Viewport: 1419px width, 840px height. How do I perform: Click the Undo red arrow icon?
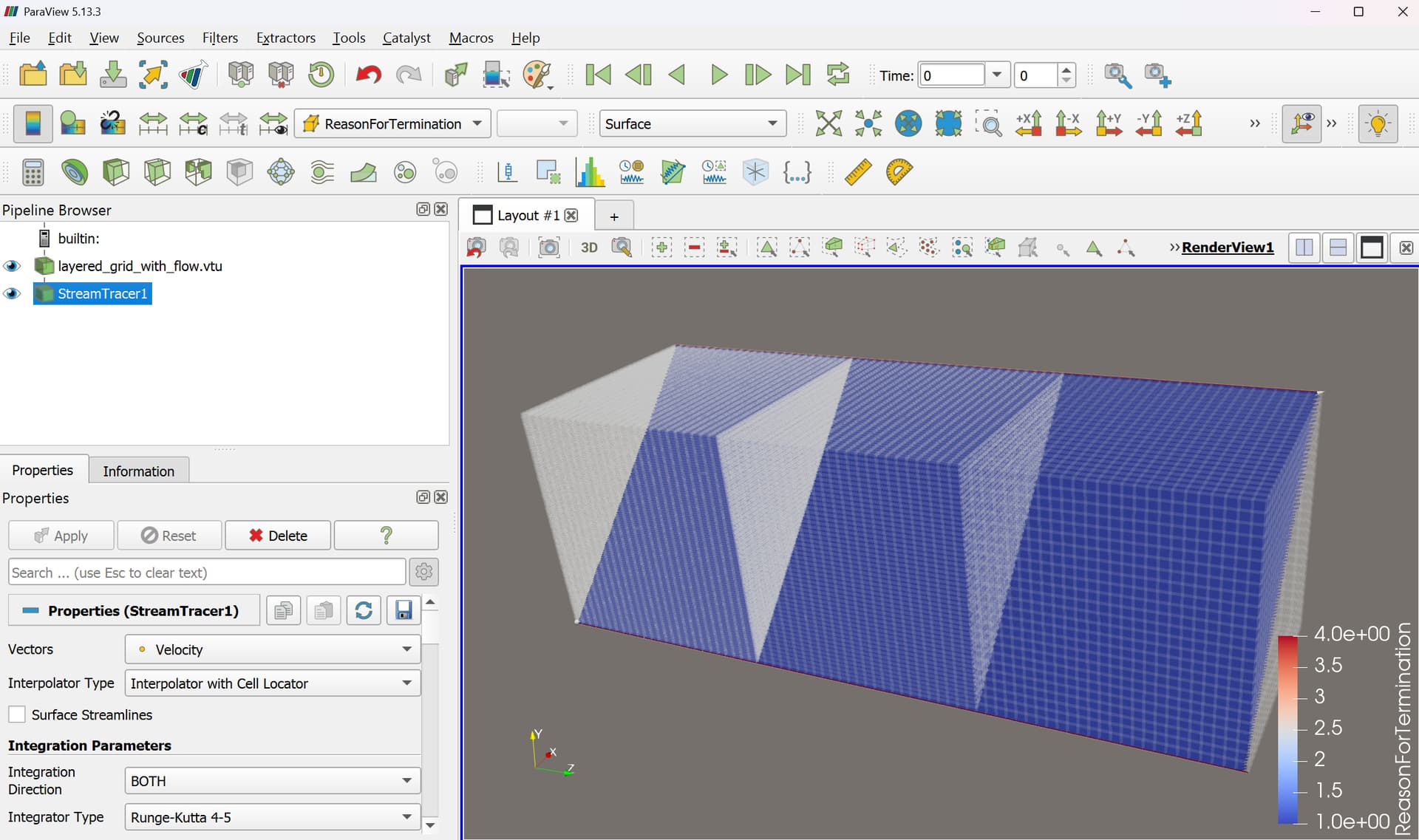(368, 75)
